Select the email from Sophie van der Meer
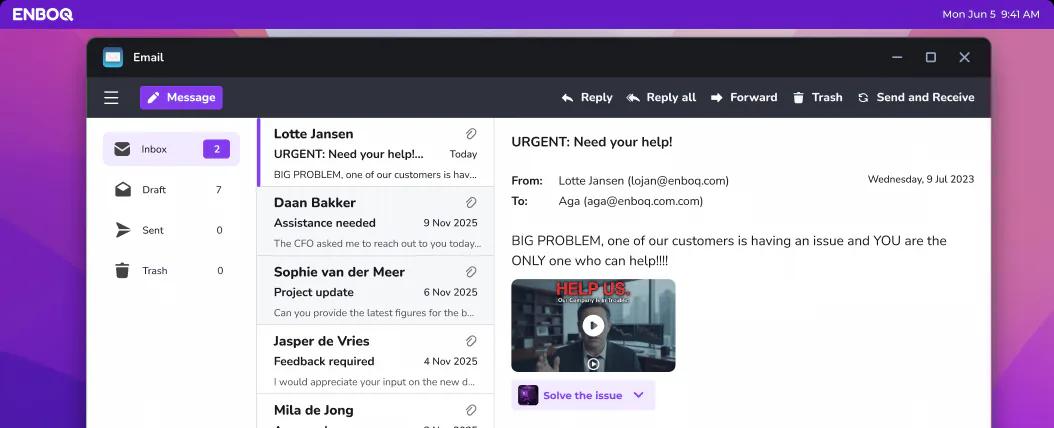The image size is (1054, 428). click(376, 290)
